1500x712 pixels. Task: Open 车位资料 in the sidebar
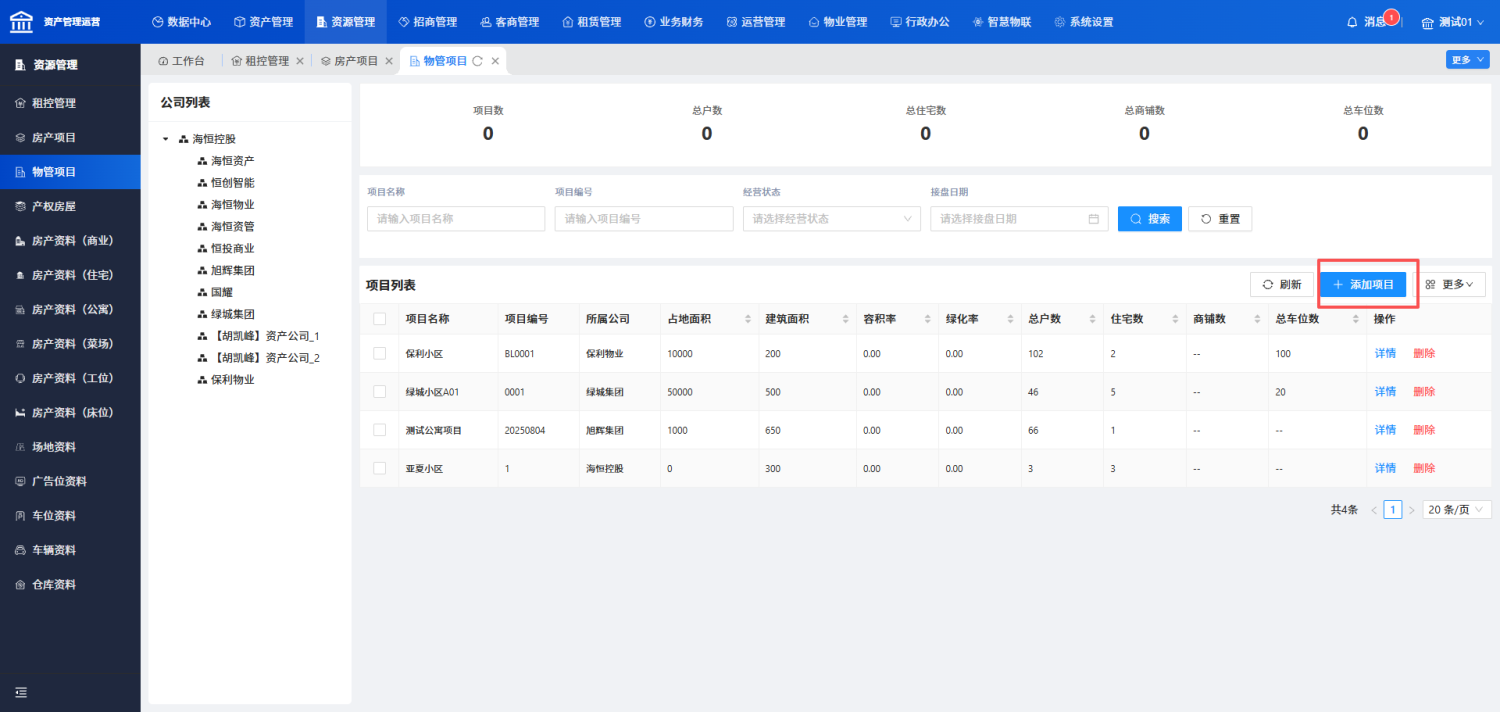coord(70,516)
